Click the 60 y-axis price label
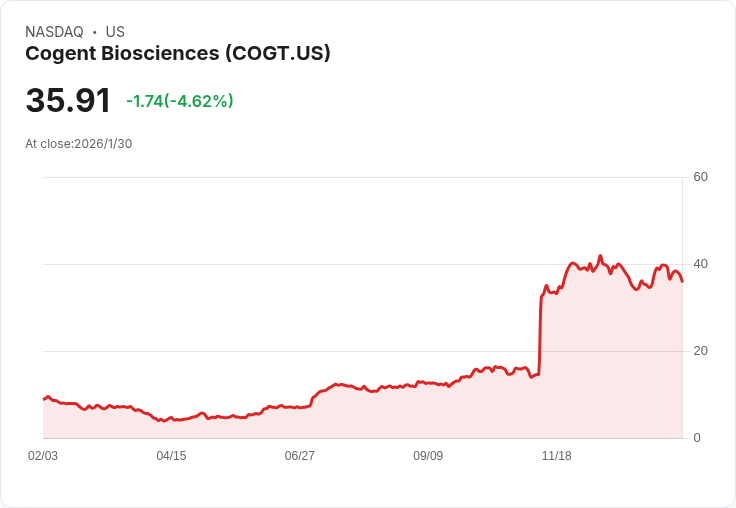Screen dimensions: 736x508 pyautogui.click(x=701, y=178)
